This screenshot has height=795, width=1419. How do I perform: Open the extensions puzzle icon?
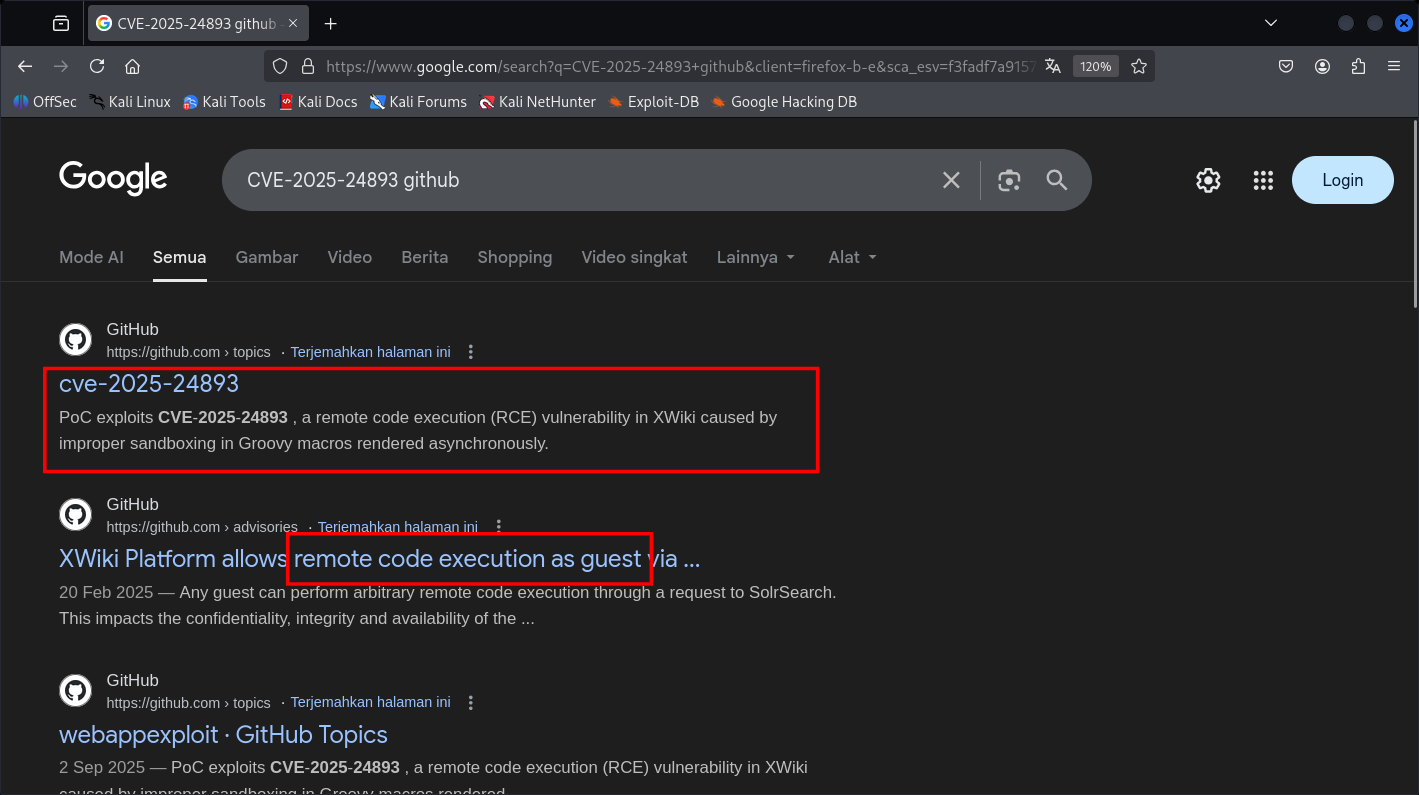point(1358,66)
